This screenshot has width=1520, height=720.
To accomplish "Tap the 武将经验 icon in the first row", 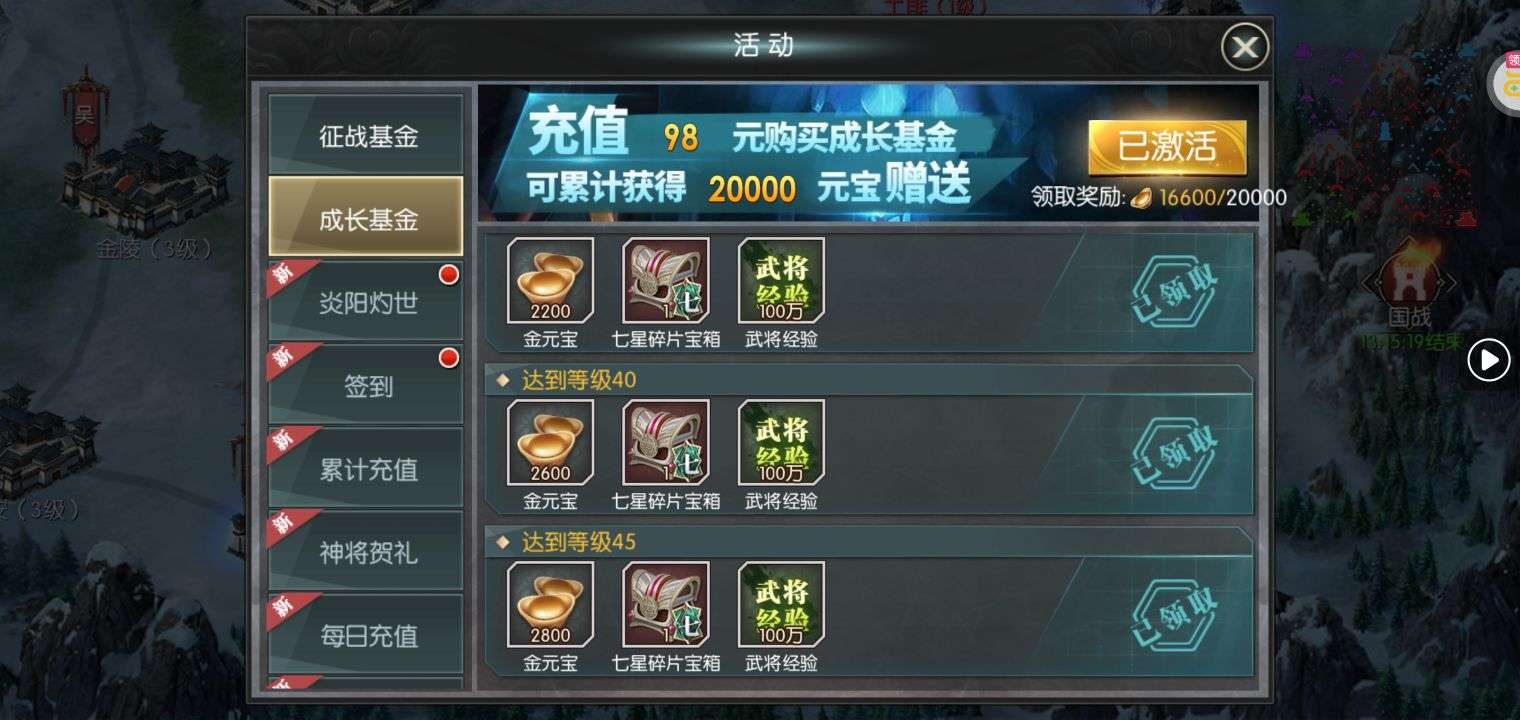I will [x=781, y=280].
